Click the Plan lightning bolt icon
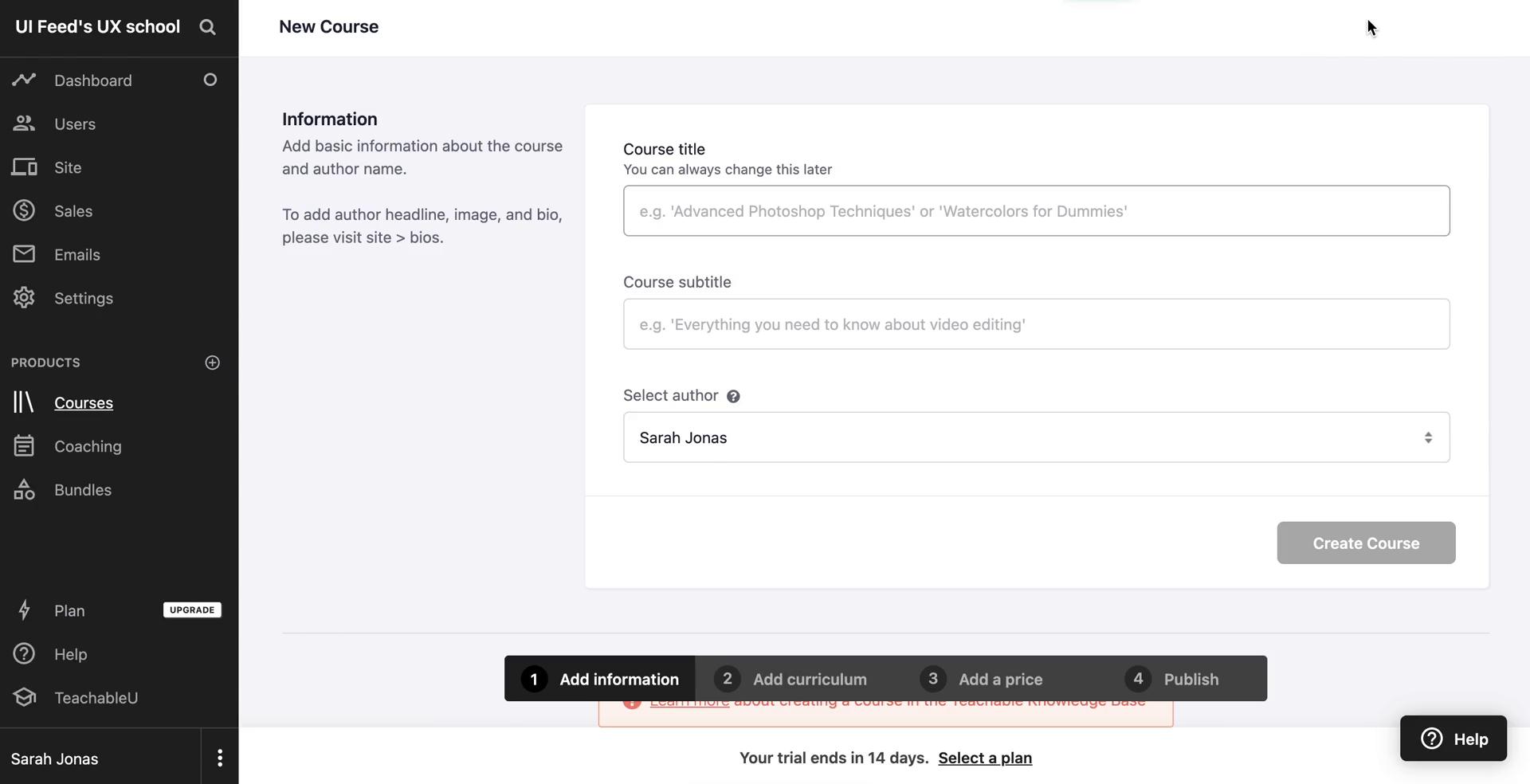1530x784 pixels. [24, 610]
